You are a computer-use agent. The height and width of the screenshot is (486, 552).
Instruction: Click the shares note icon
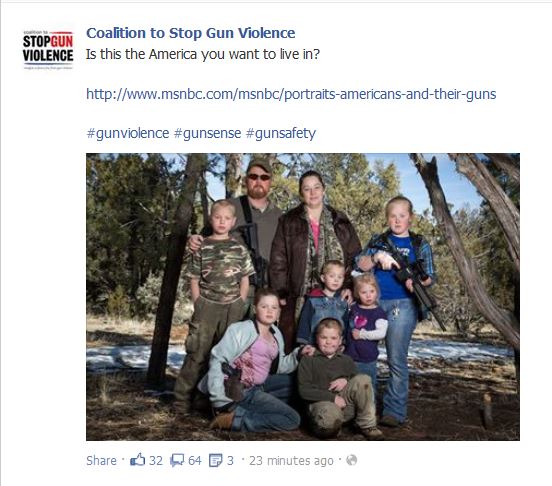click(x=215, y=460)
